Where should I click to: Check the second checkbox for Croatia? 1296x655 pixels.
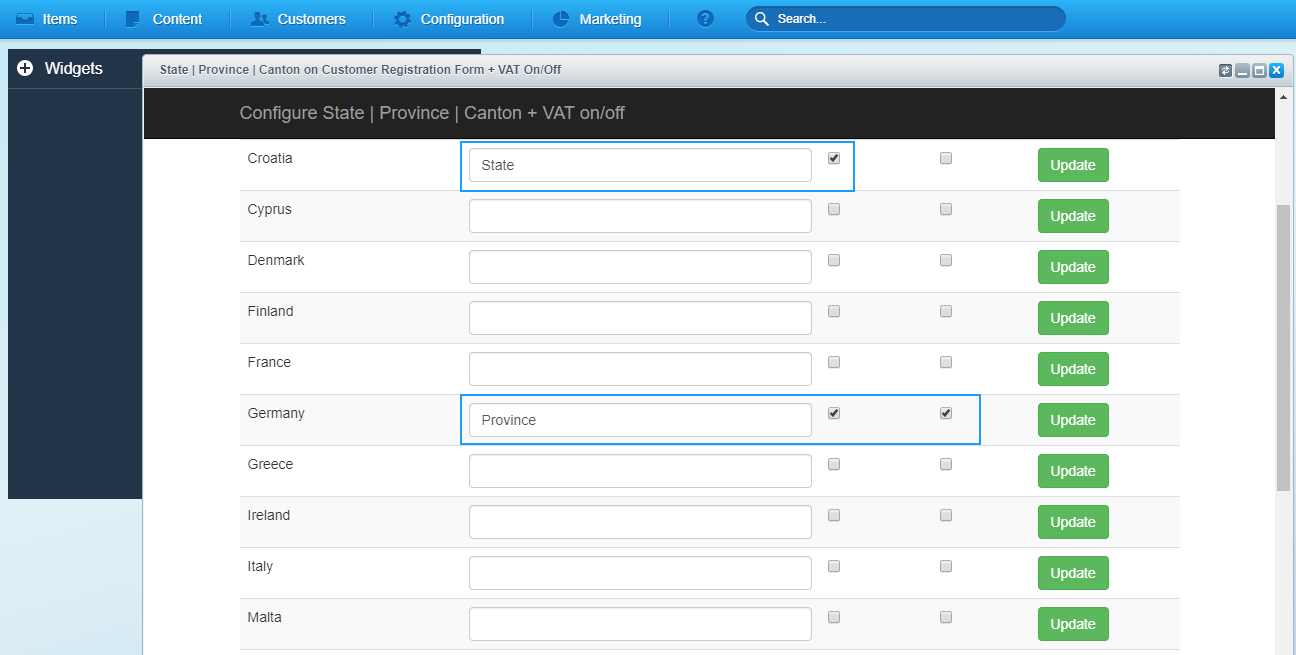coord(946,158)
